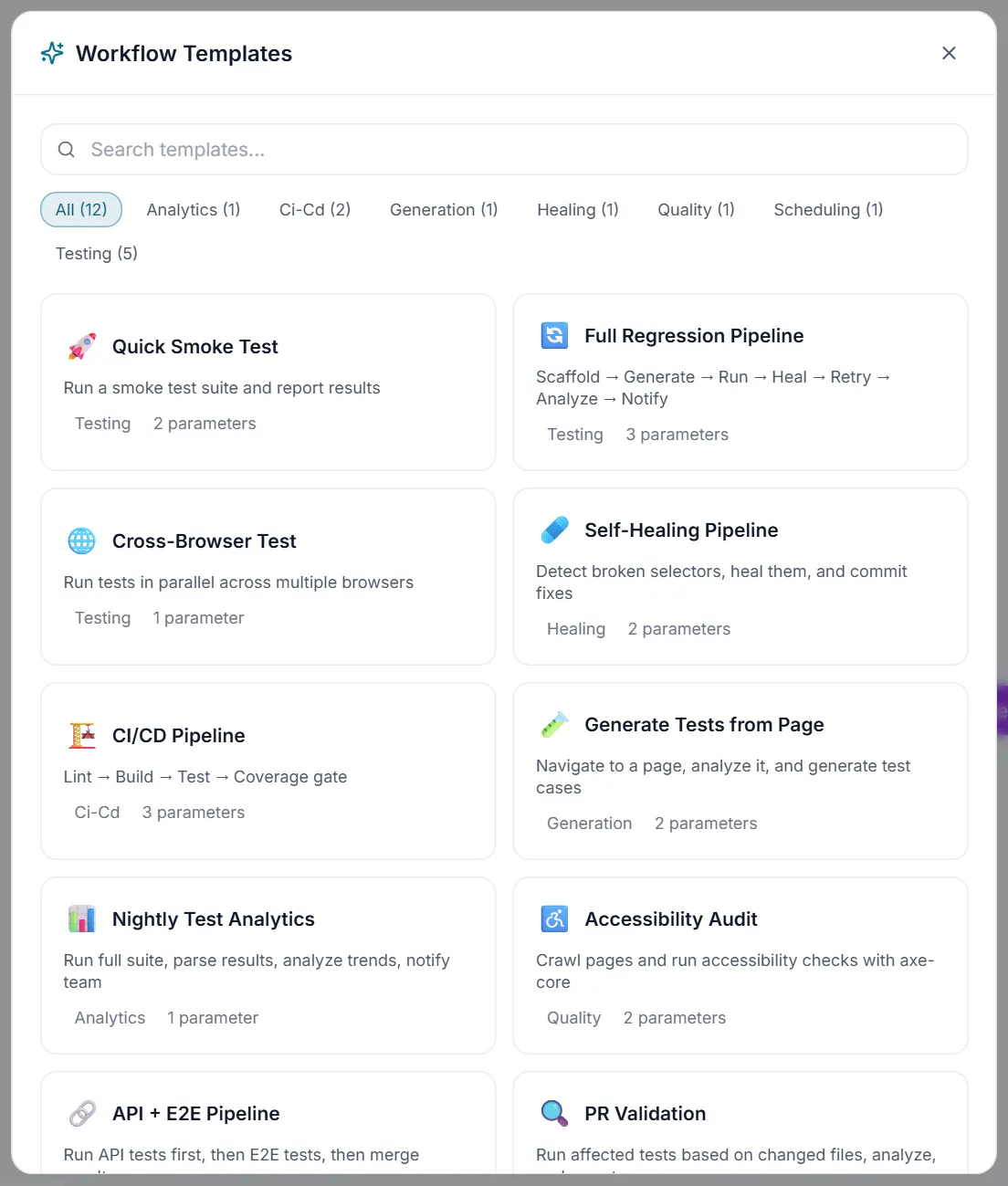Show Generation (1) templates

click(x=444, y=210)
